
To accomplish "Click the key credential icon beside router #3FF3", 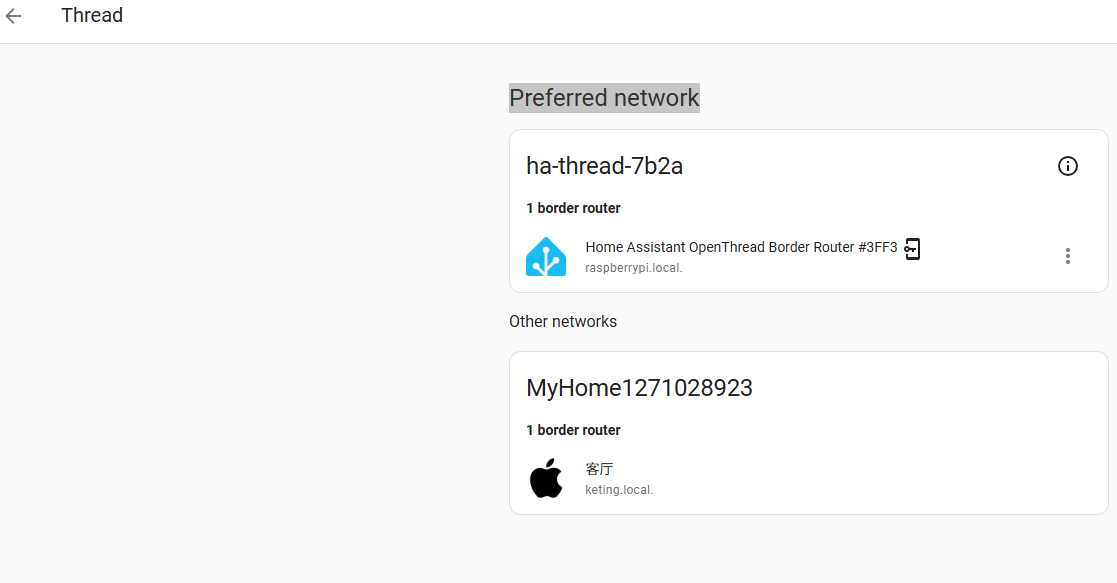I will pos(912,249).
